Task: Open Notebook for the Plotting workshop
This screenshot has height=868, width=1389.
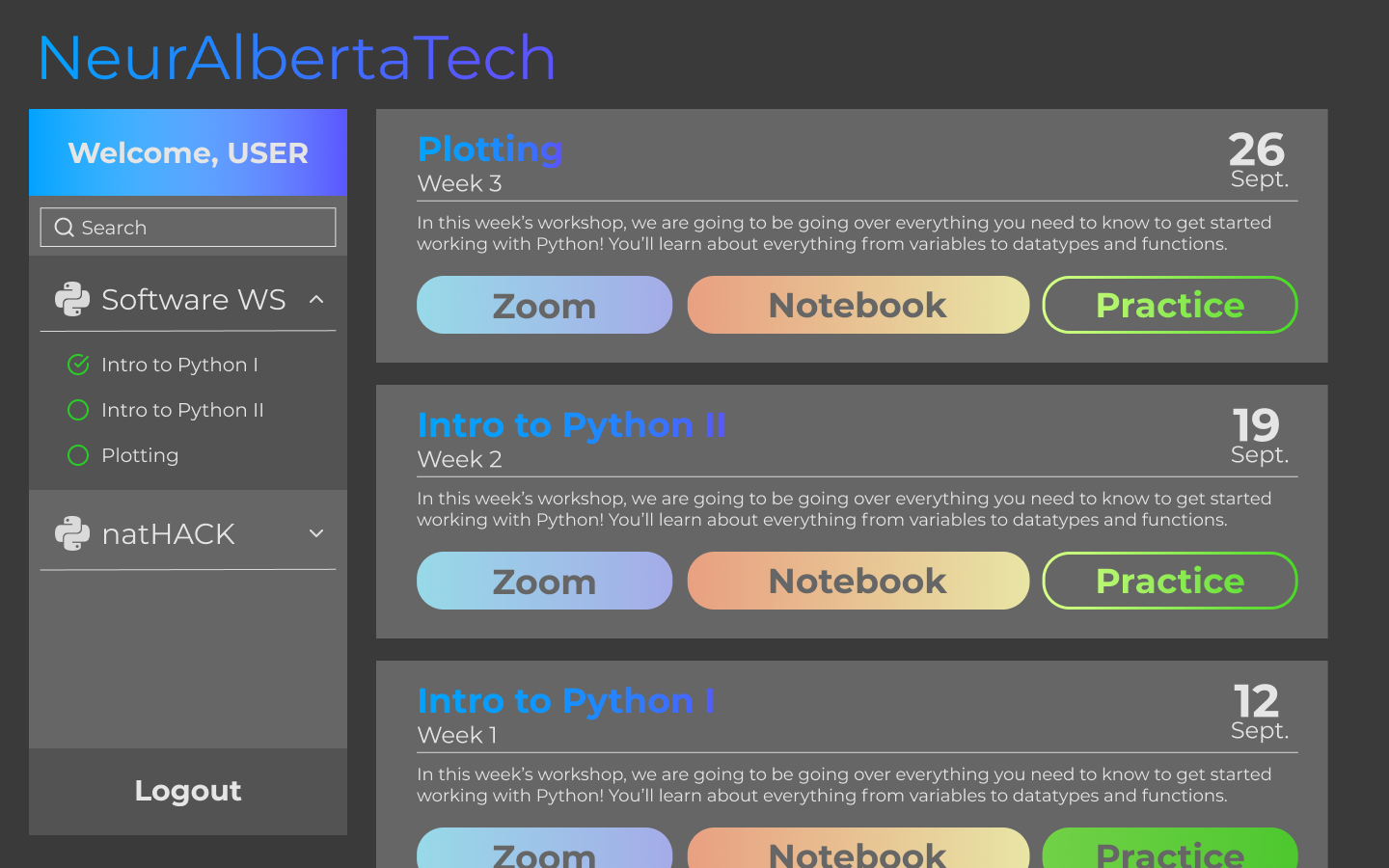Action: (858, 305)
